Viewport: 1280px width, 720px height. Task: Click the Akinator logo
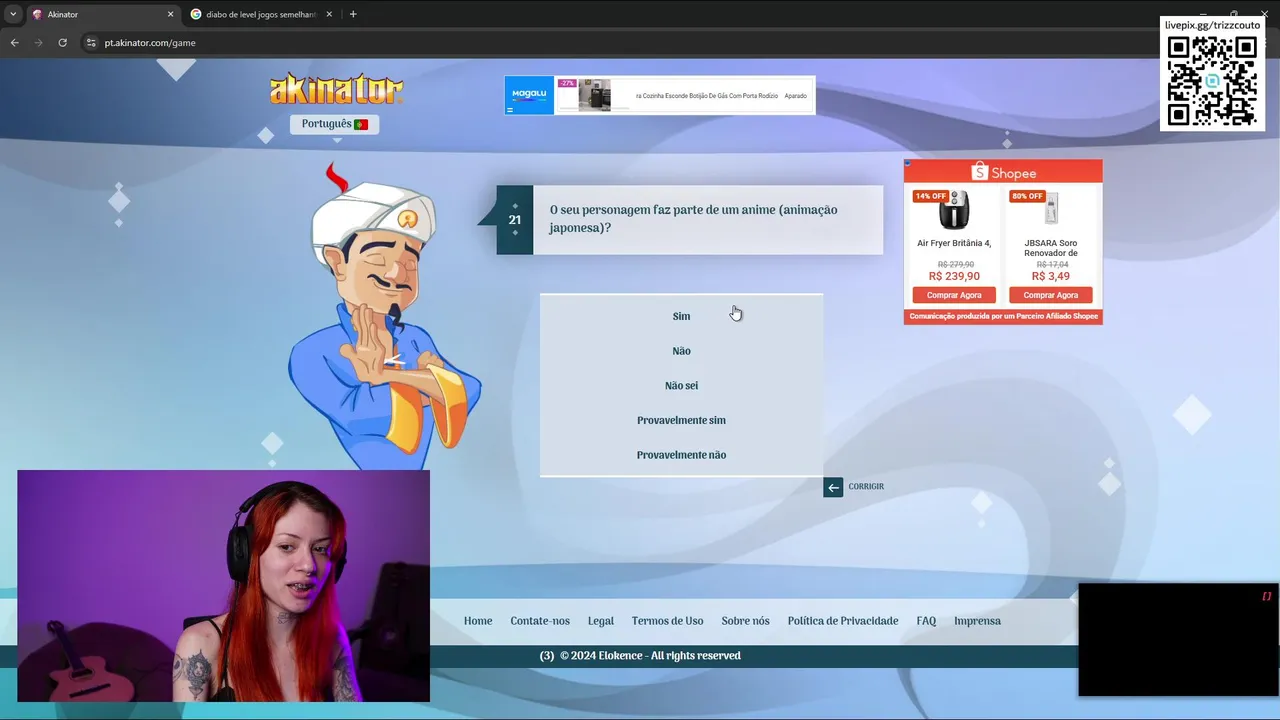click(x=336, y=90)
